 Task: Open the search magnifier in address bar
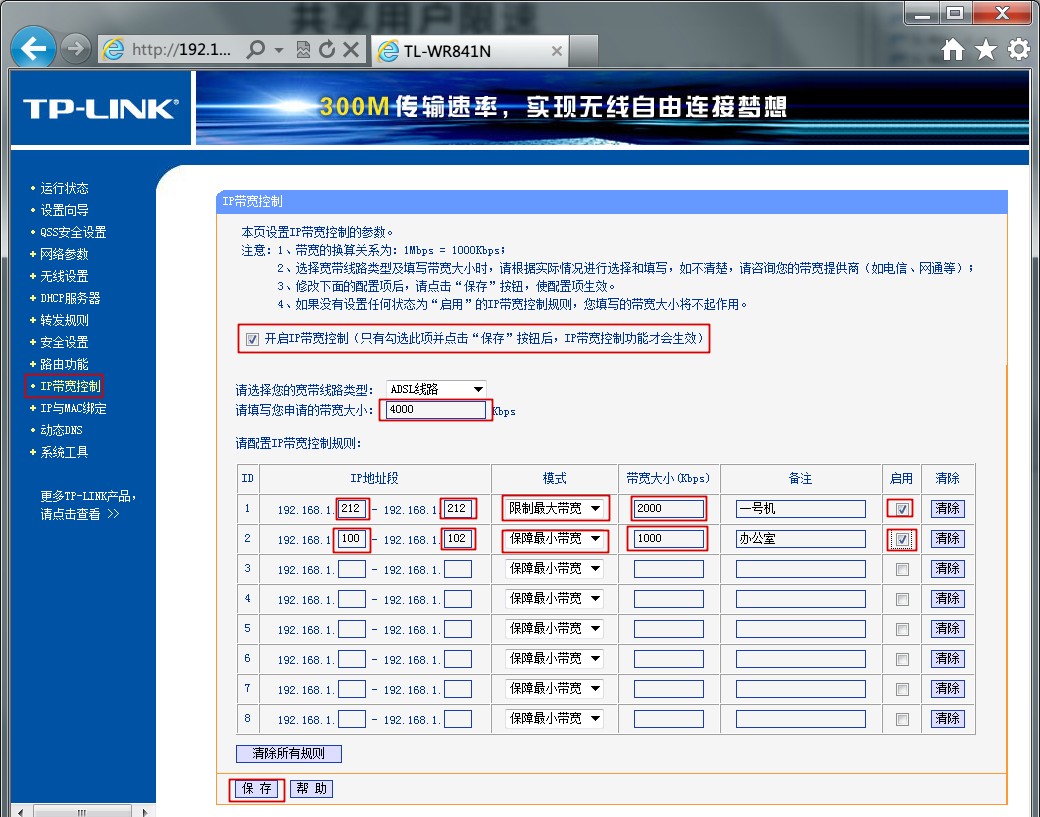pyautogui.click(x=256, y=49)
